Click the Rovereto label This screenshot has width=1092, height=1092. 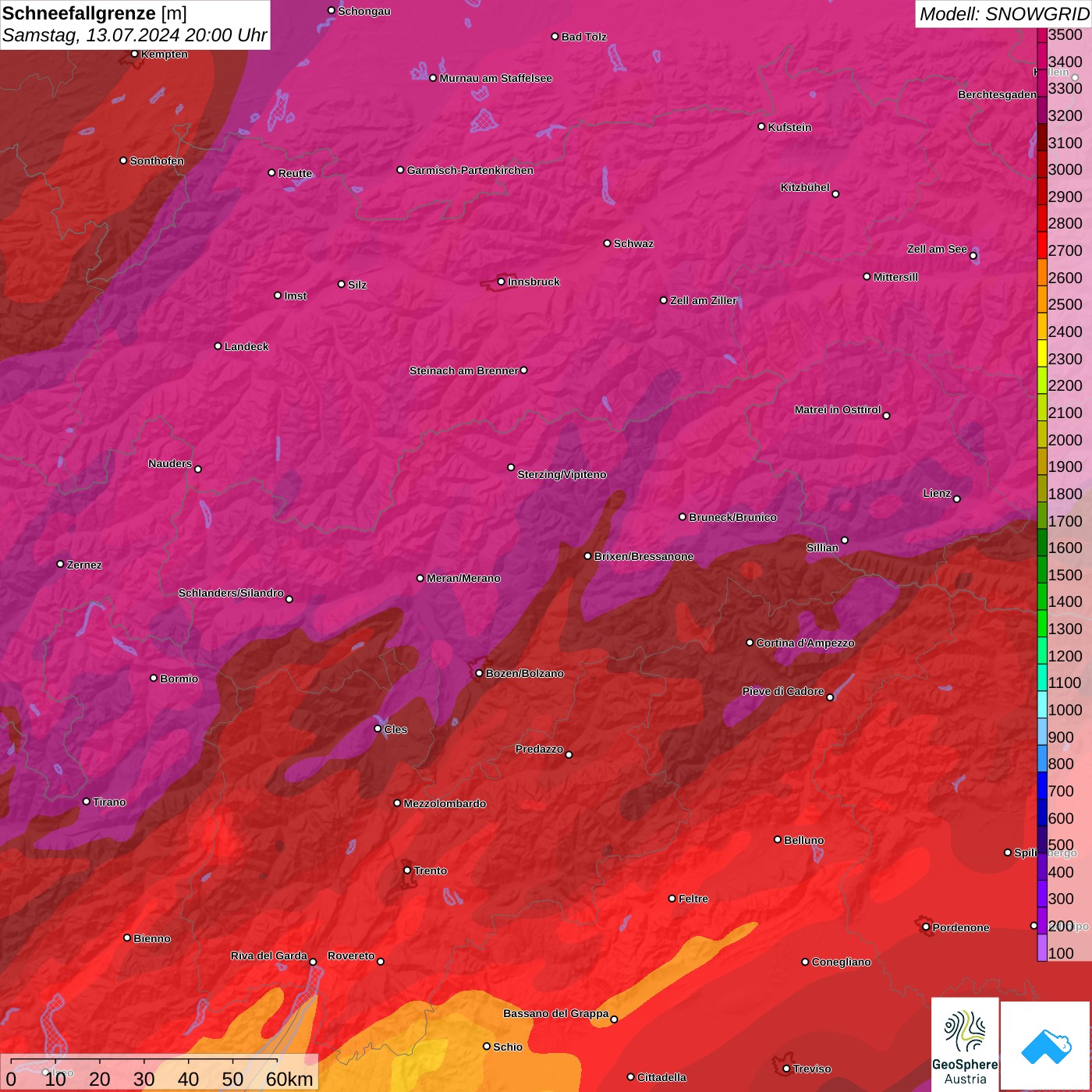tap(351, 955)
